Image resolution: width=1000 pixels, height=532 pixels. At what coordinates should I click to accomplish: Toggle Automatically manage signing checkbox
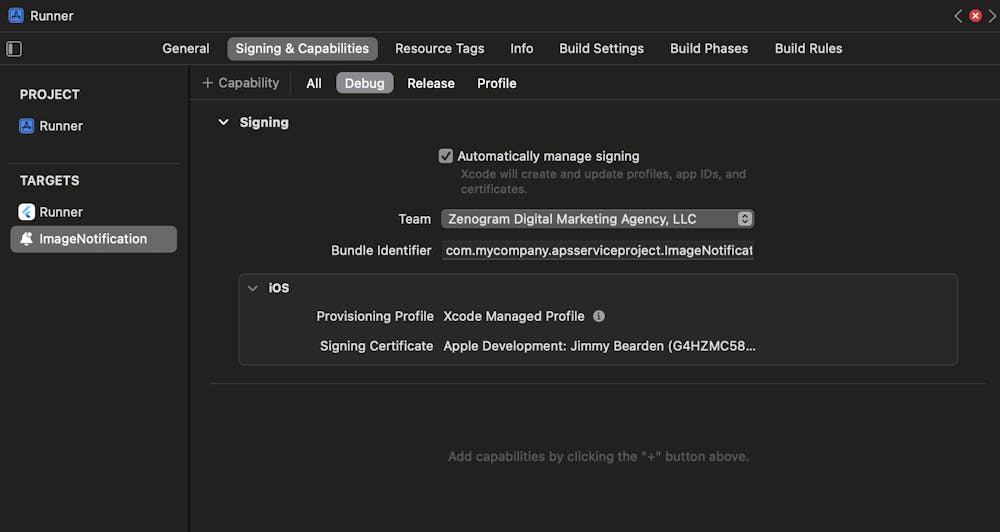point(446,156)
